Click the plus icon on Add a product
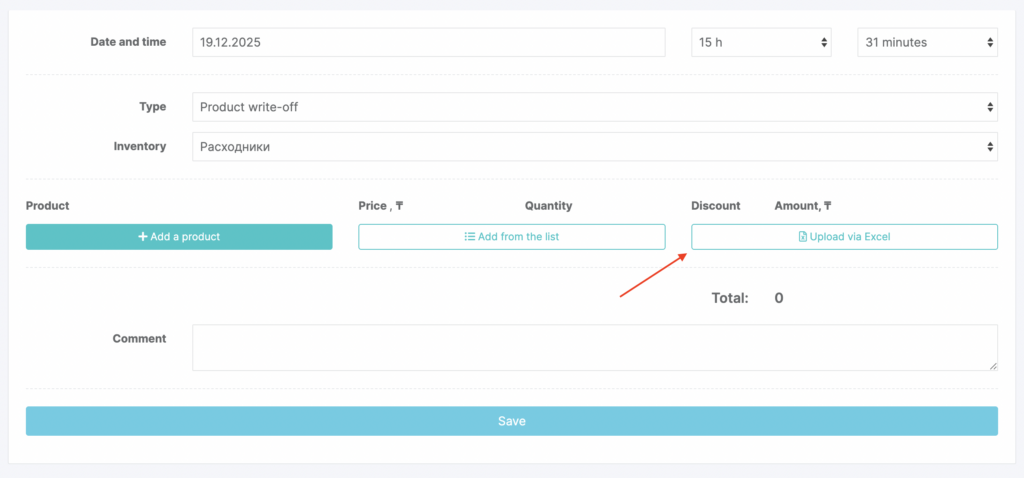This screenshot has width=1024, height=478. pos(143,237)
